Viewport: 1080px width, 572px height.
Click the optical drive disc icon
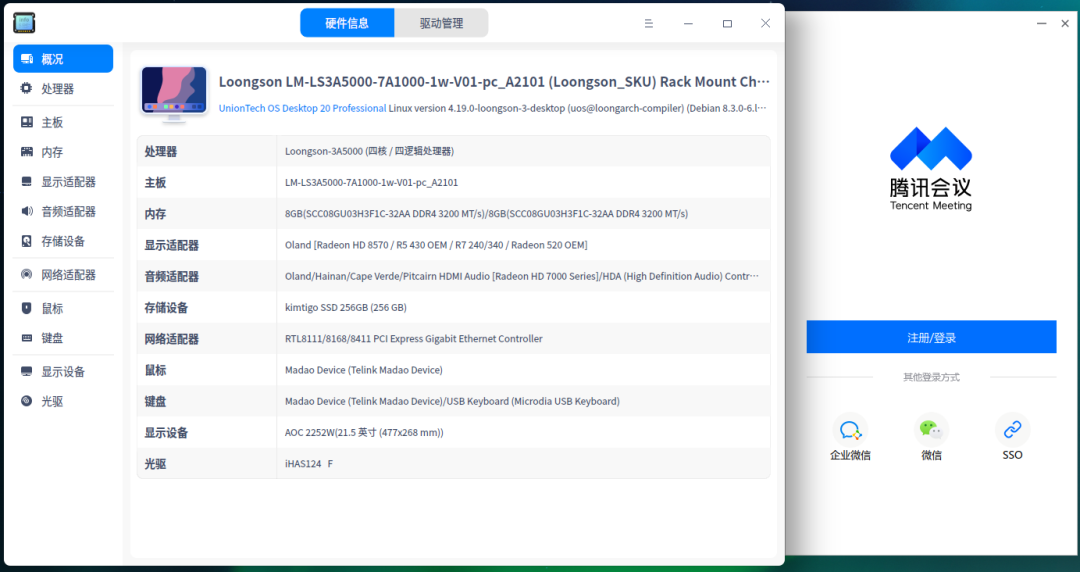[27, 401]
